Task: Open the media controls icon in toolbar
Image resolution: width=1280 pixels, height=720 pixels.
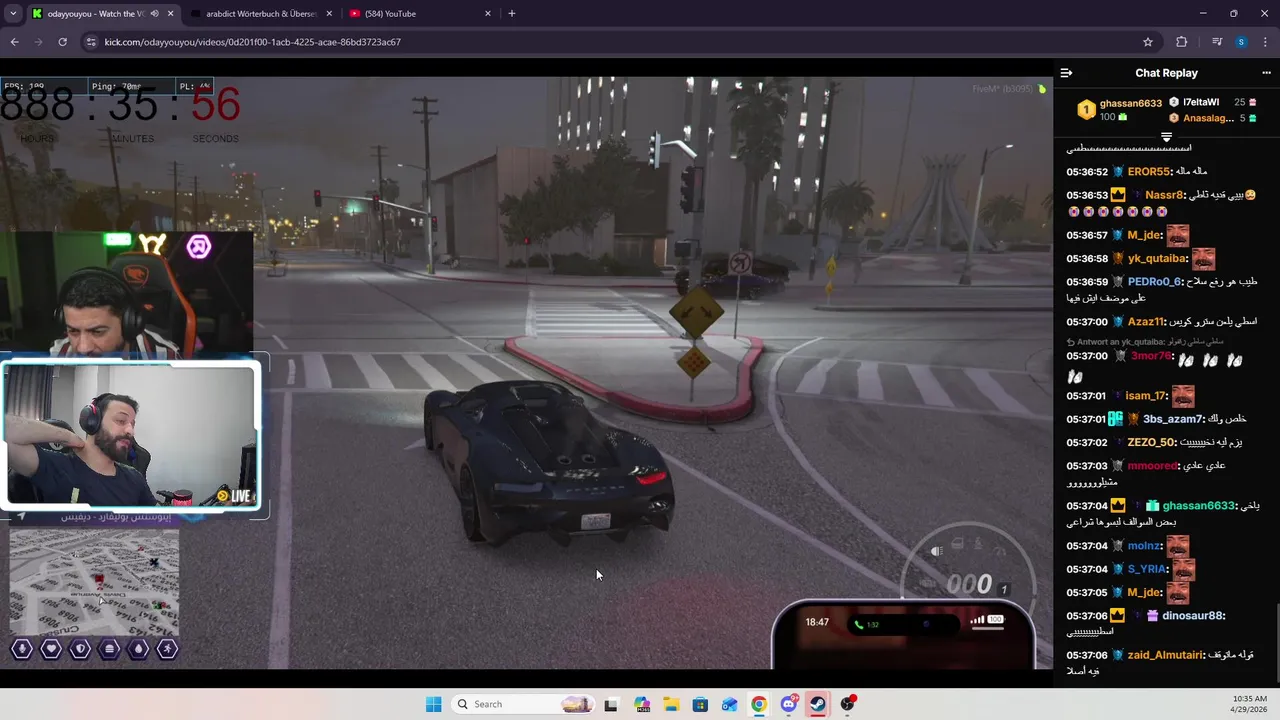Action: [1217, 42]
